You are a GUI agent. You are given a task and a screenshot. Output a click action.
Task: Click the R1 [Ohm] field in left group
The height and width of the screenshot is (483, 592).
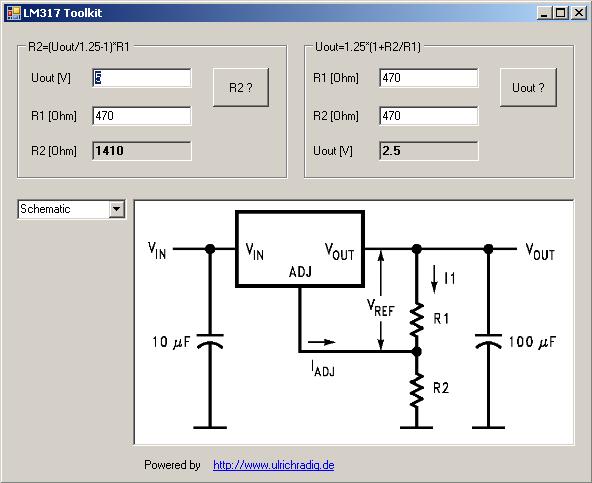tap(142, 116)
